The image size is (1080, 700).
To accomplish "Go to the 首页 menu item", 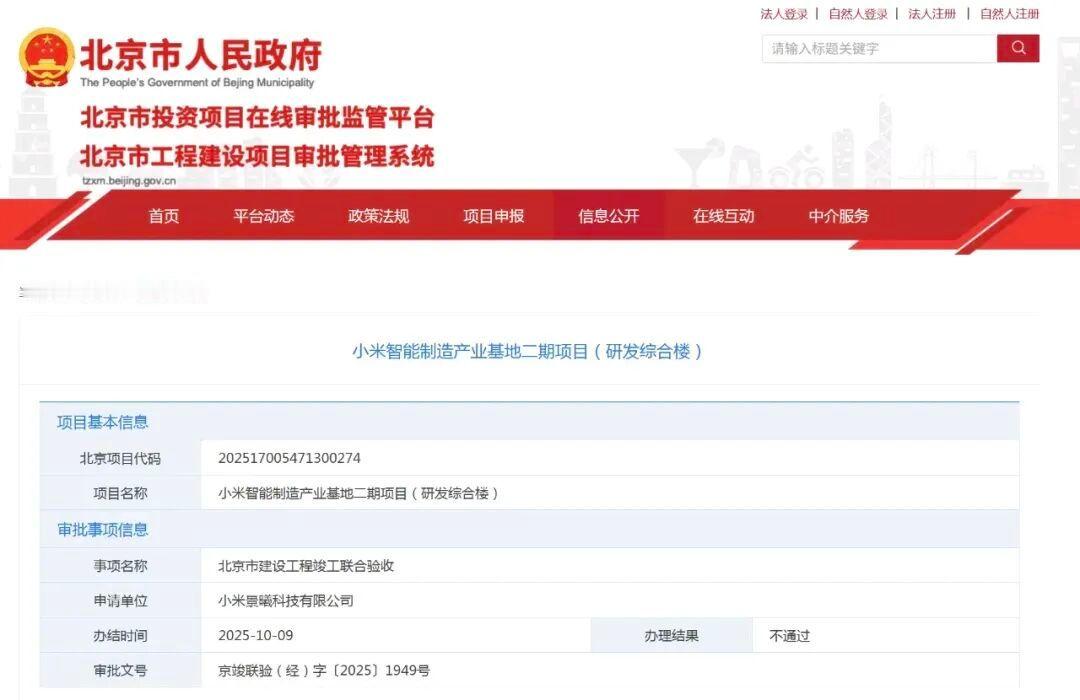I will 164,216.
